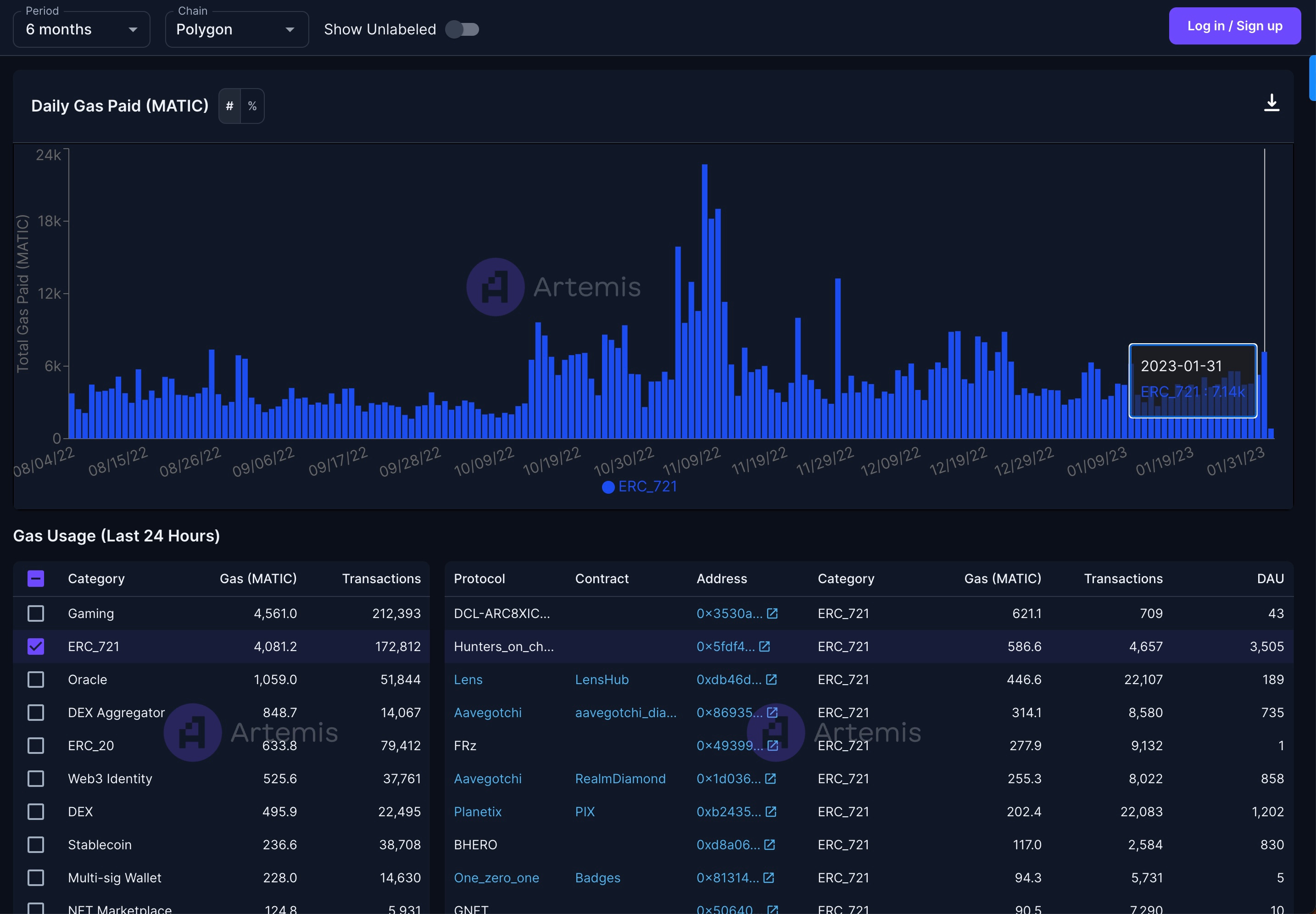Open external link icon for 0x1d036 address
1316x914 pixels.
(770, 778)
